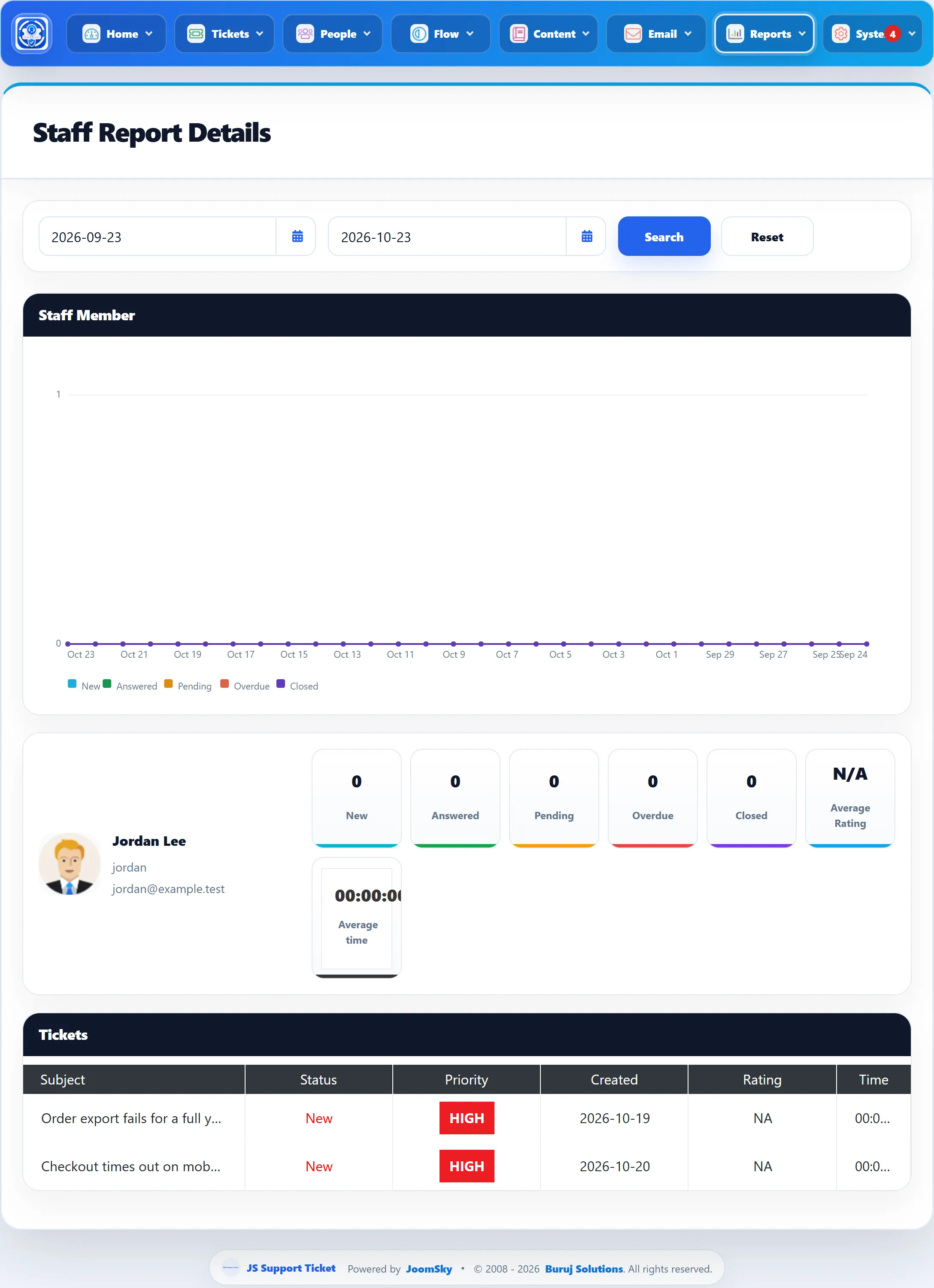
Task: Click the Subject column header
Action: pyautogui.click(x=134, y=1080)
